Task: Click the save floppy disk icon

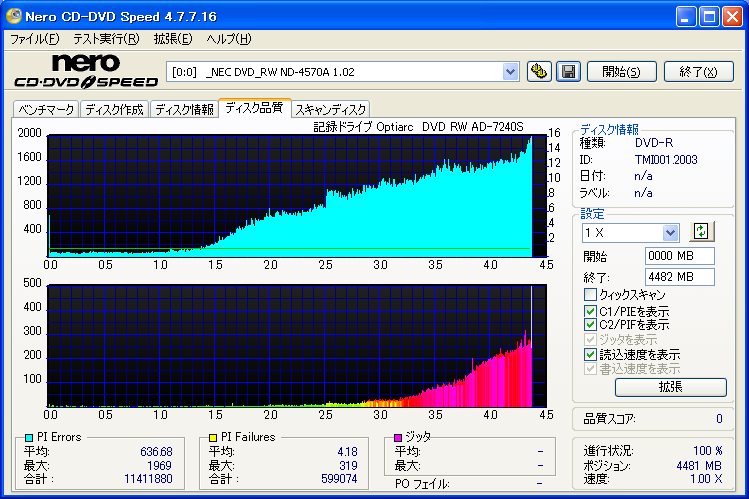Action: point(568,72)
